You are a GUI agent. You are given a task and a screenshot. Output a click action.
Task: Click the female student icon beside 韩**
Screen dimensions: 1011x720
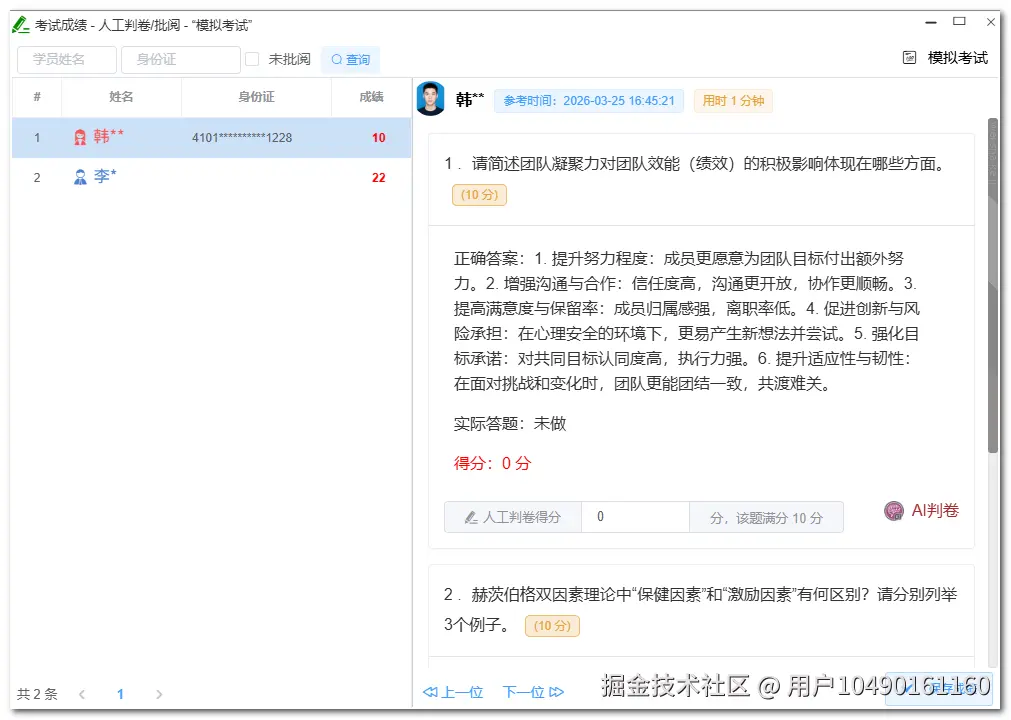coord(80,137)
